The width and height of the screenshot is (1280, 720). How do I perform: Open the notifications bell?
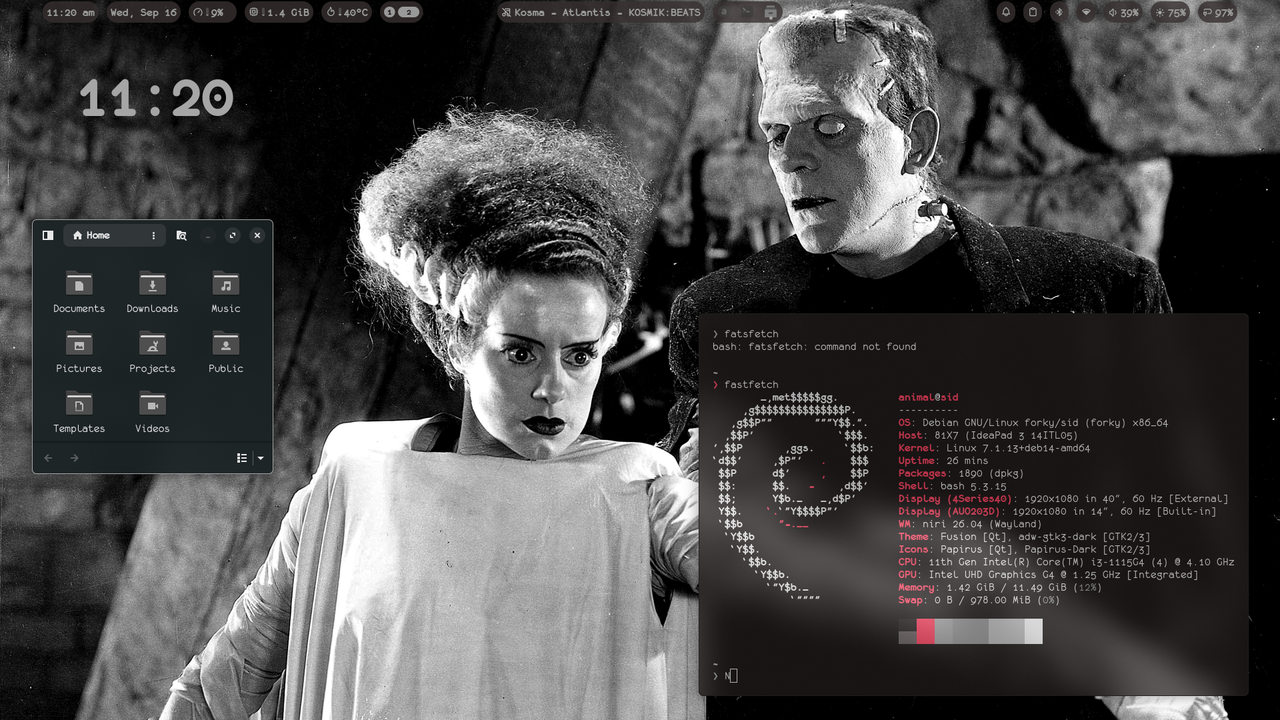coord(1005,12)
